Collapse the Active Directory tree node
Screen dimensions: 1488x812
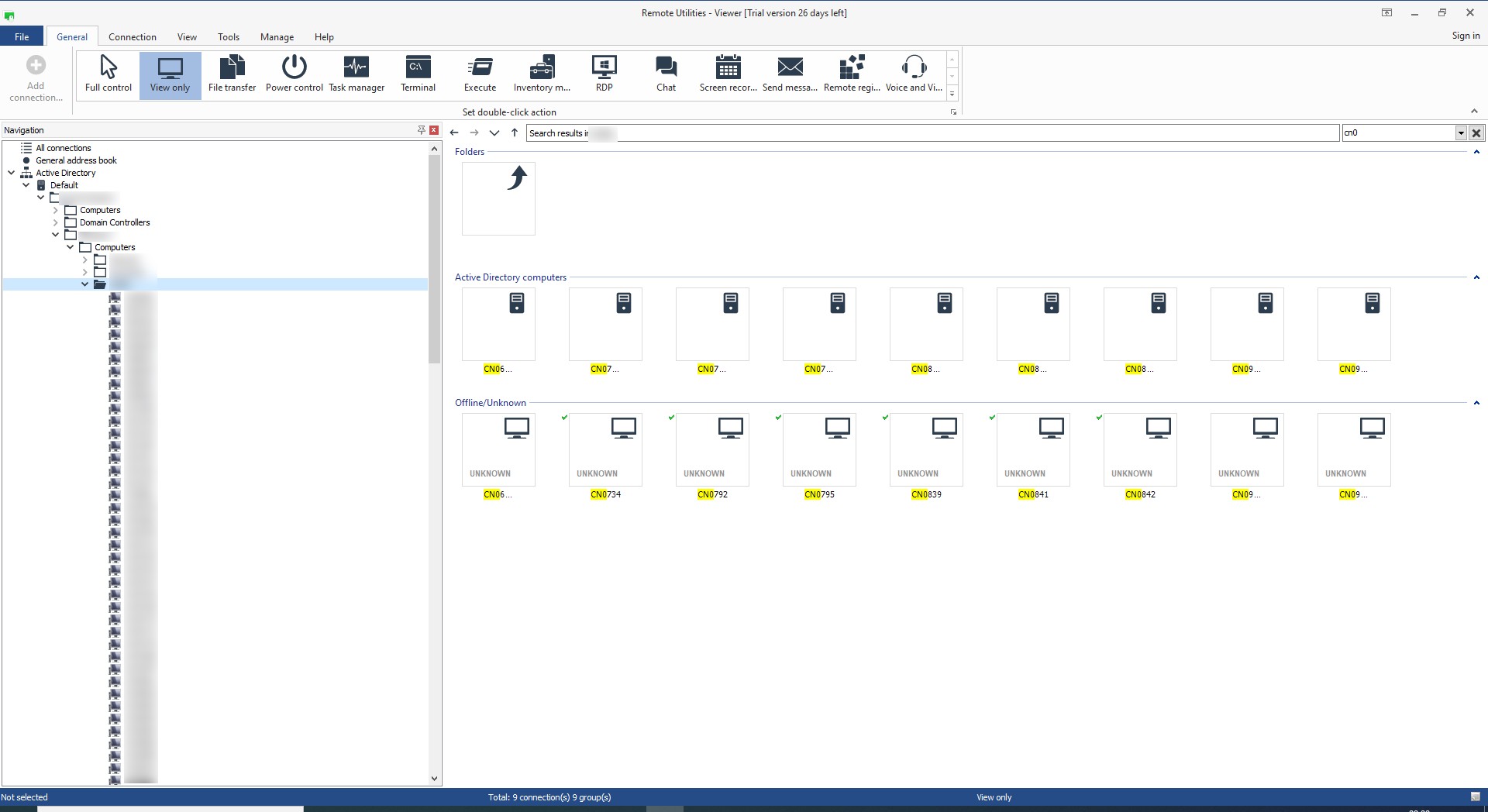(12, 173)
